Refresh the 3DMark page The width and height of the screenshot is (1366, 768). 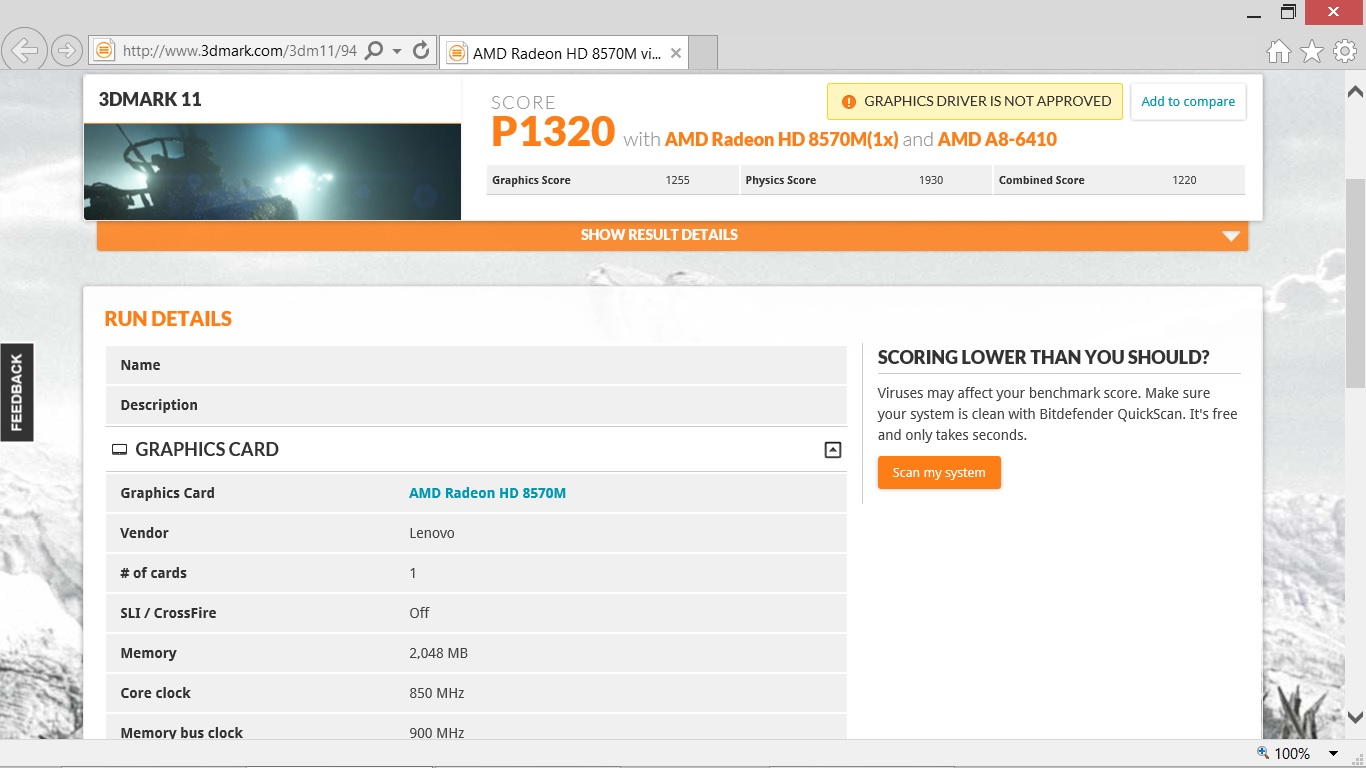pyautogui.click(x=421, y=50)
